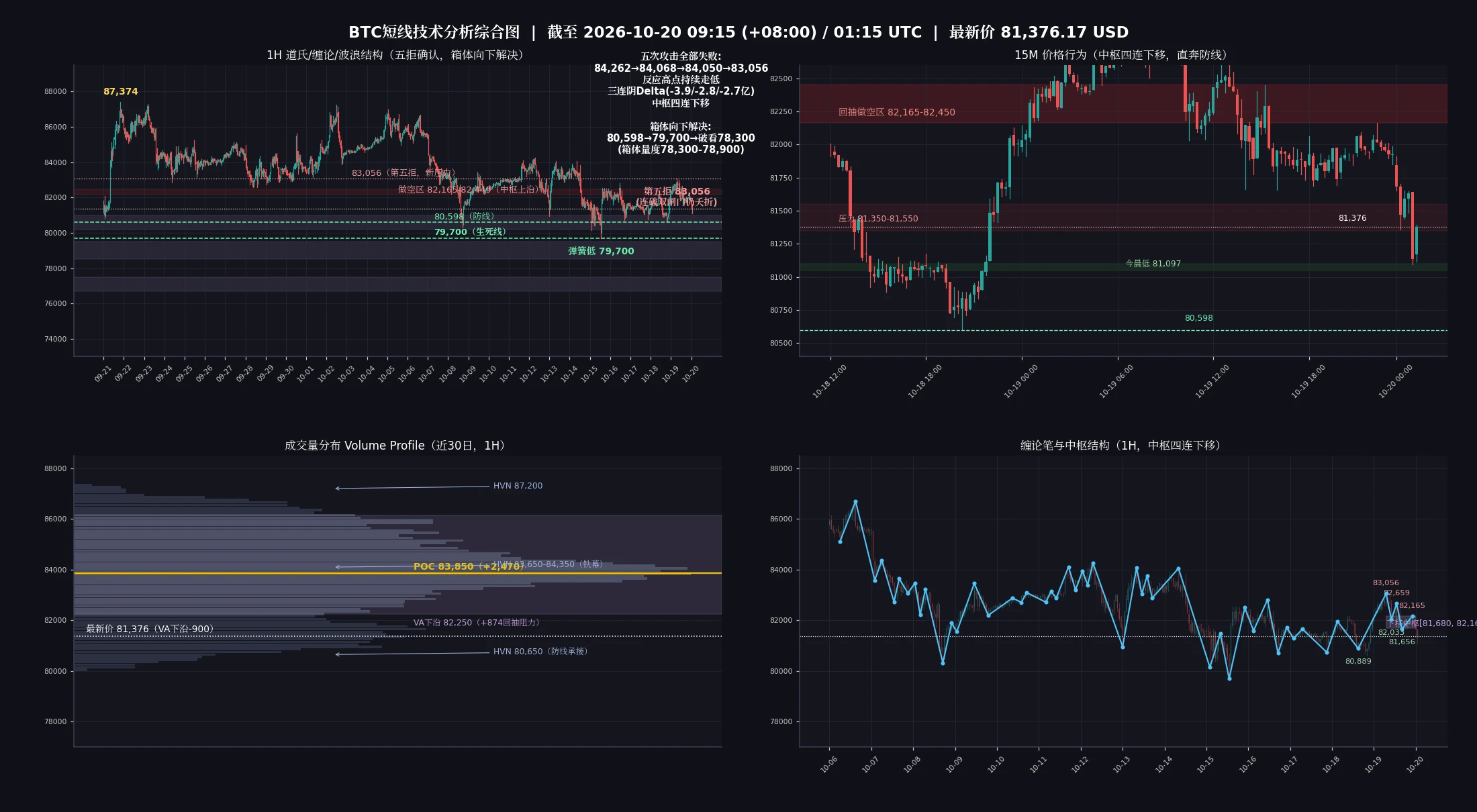
Task: Click the green '80,598' label on the 15M chart
Action: point(1198,318)
